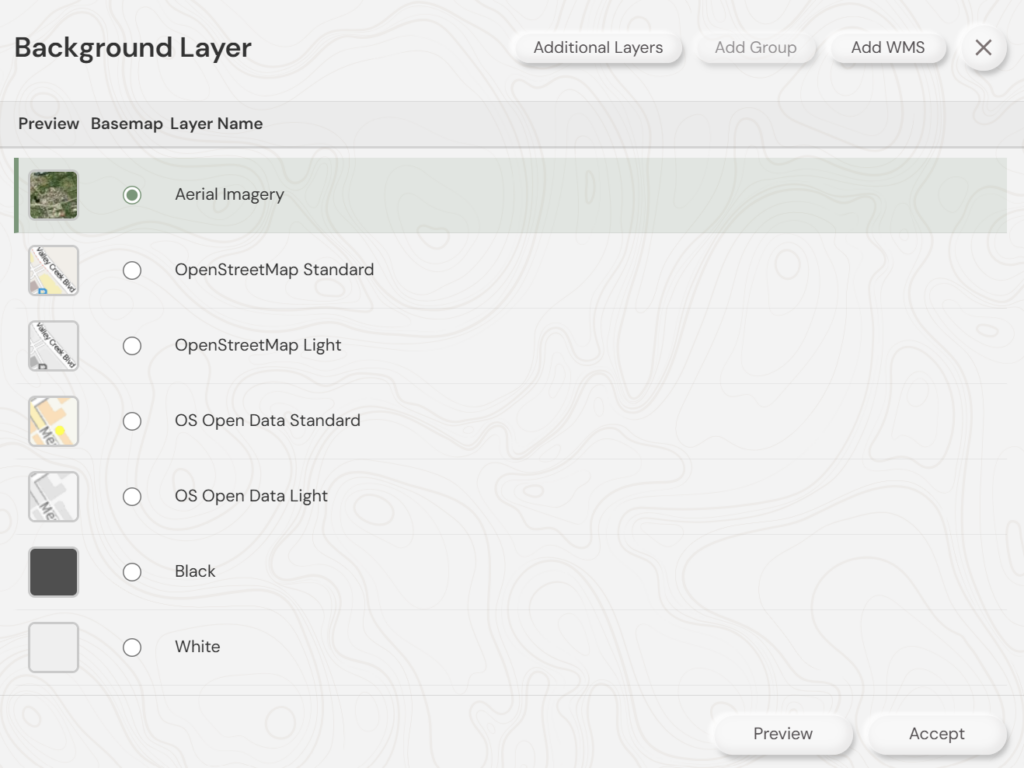Select the OpenStreetMap Standard radio button

pos(132,270)
